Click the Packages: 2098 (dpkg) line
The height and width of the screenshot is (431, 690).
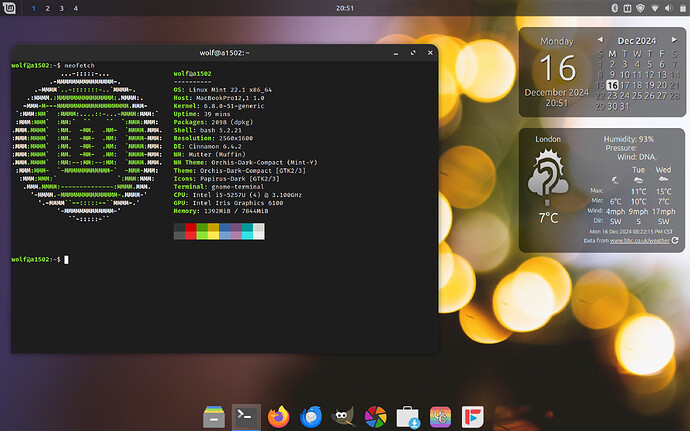(x=213, y=122)
